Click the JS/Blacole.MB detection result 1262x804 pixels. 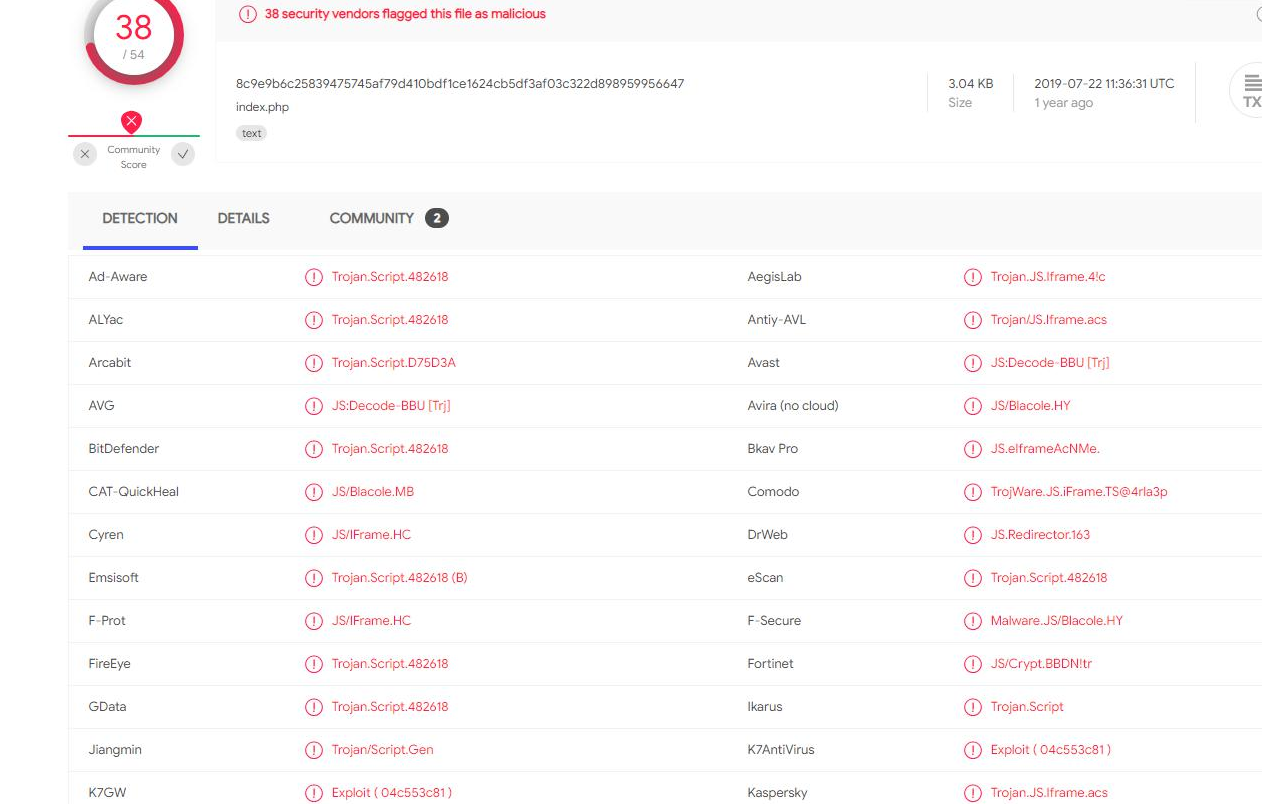point(373,492)
